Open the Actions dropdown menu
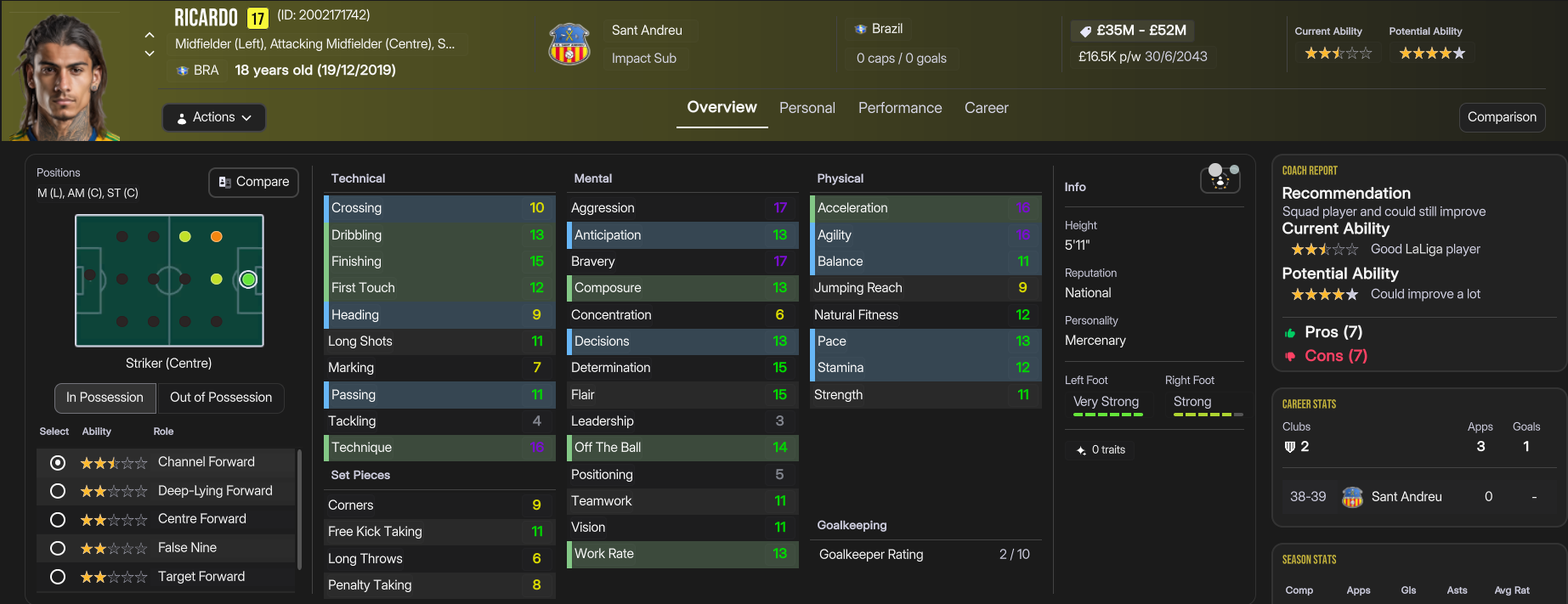1568x604 pixels. pos(214,117)
